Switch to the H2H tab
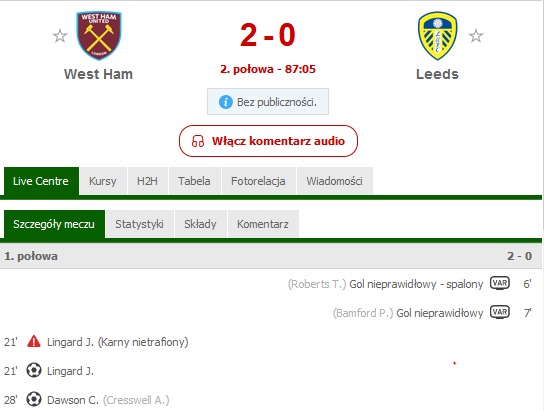 [x=147, y=181]
